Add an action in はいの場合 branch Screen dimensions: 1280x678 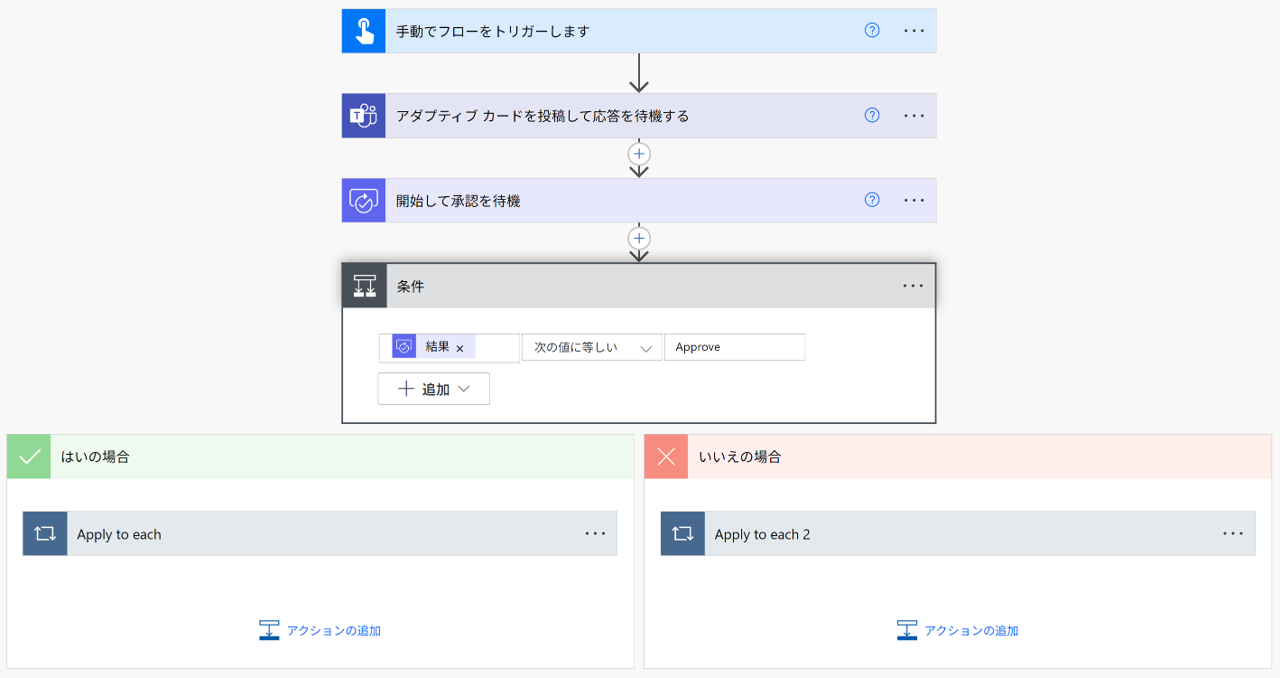(320, 630)
